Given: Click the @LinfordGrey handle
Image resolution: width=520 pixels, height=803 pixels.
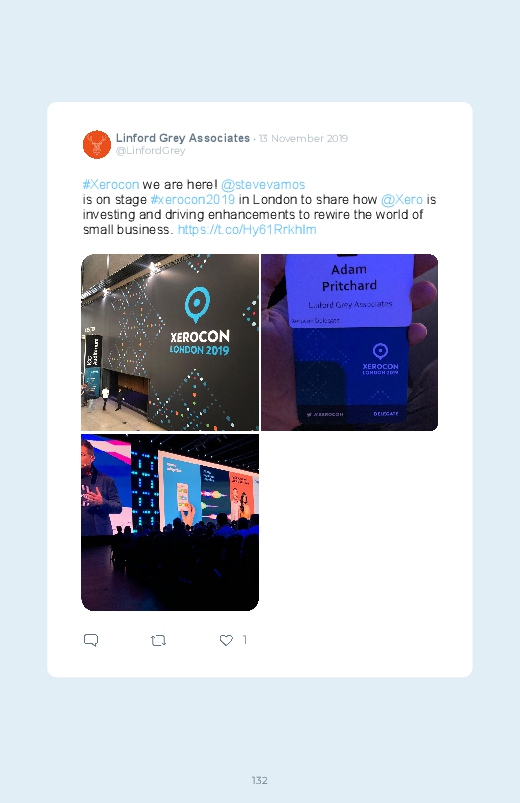Looking at the screenshot, I should [x=151, y=151].
